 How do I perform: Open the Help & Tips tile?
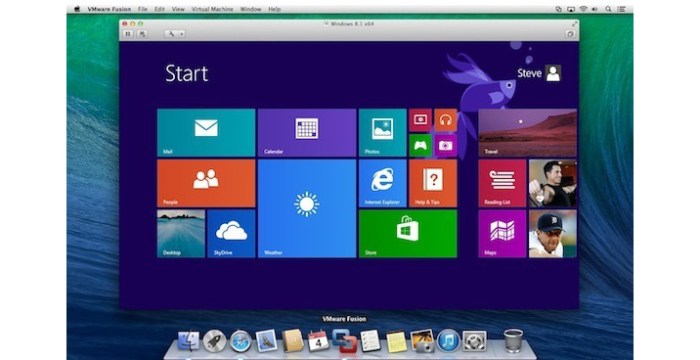(433, 183)
